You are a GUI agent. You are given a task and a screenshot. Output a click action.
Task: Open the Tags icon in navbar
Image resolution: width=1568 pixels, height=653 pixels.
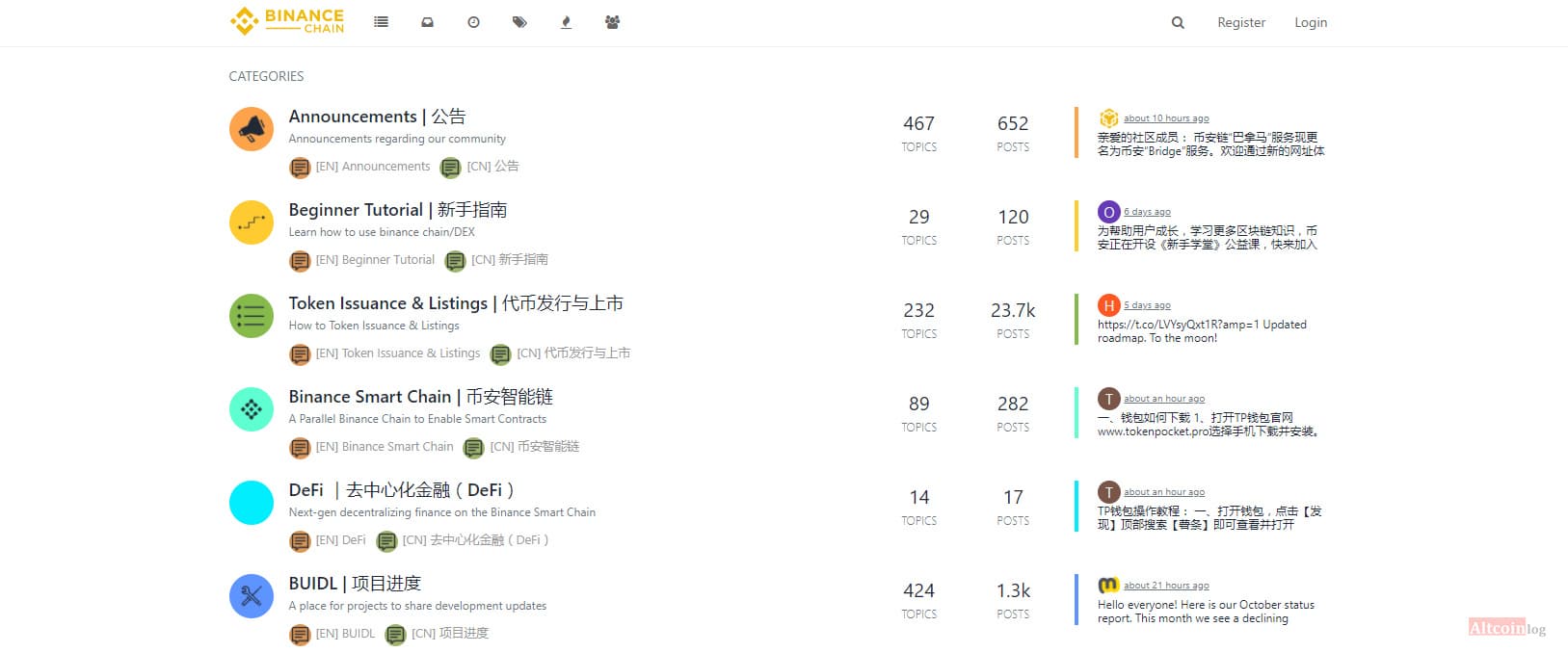(x=519, y=21)
